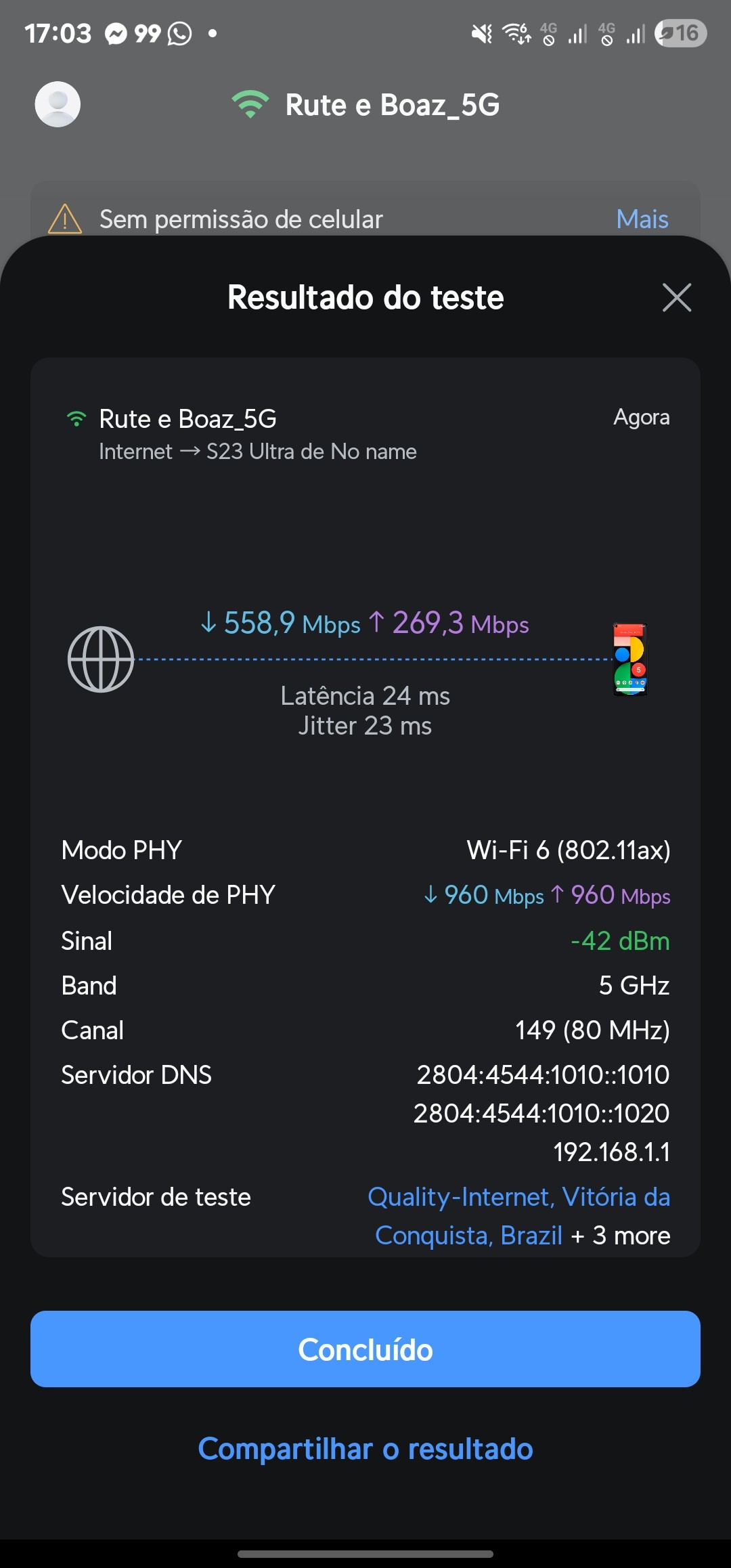Tap the warning triangle icon
The width and height of the screenshot is (731, 1568).
(x=65, y=219)
